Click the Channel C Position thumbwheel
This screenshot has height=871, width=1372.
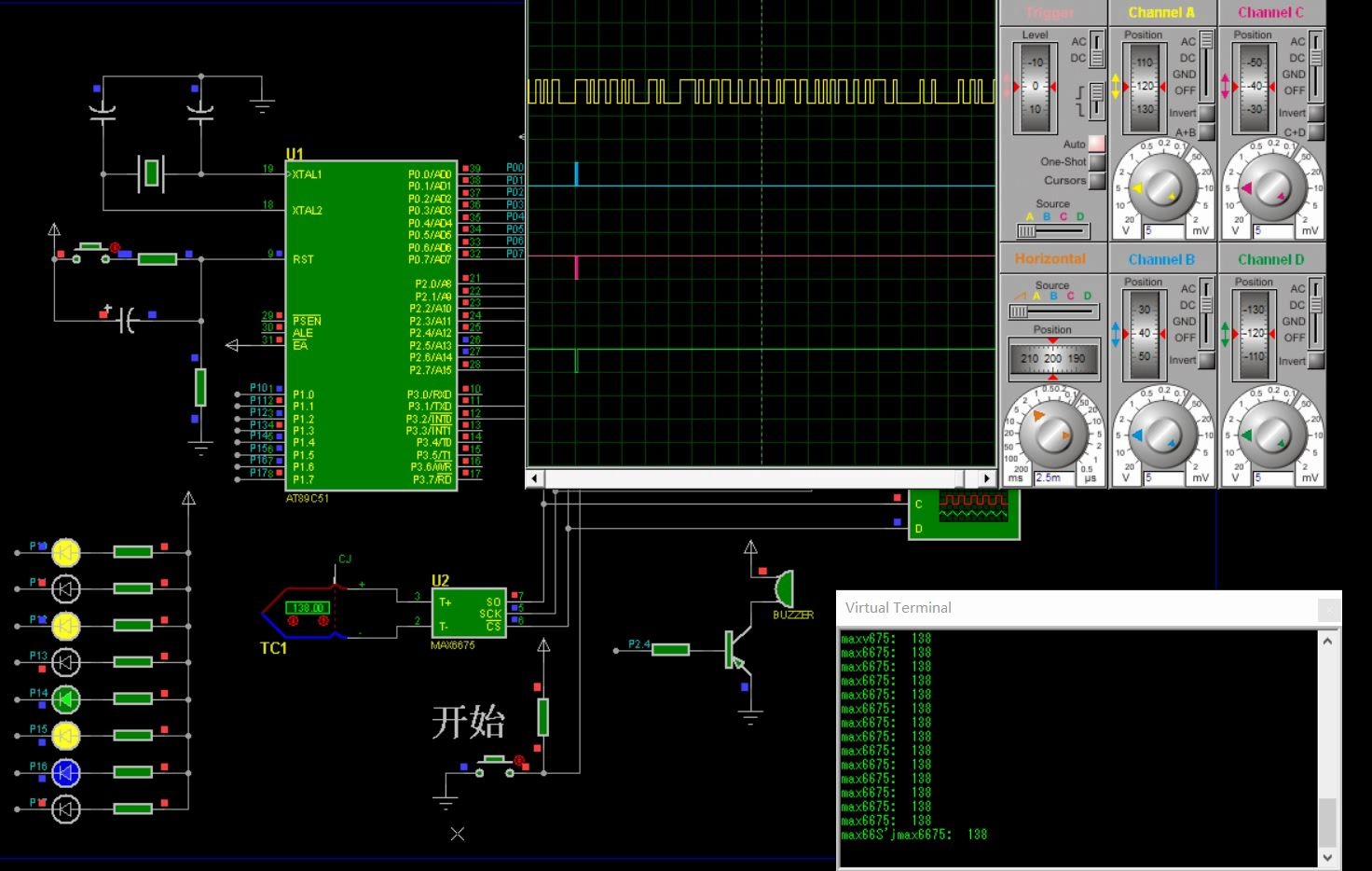1255,87
